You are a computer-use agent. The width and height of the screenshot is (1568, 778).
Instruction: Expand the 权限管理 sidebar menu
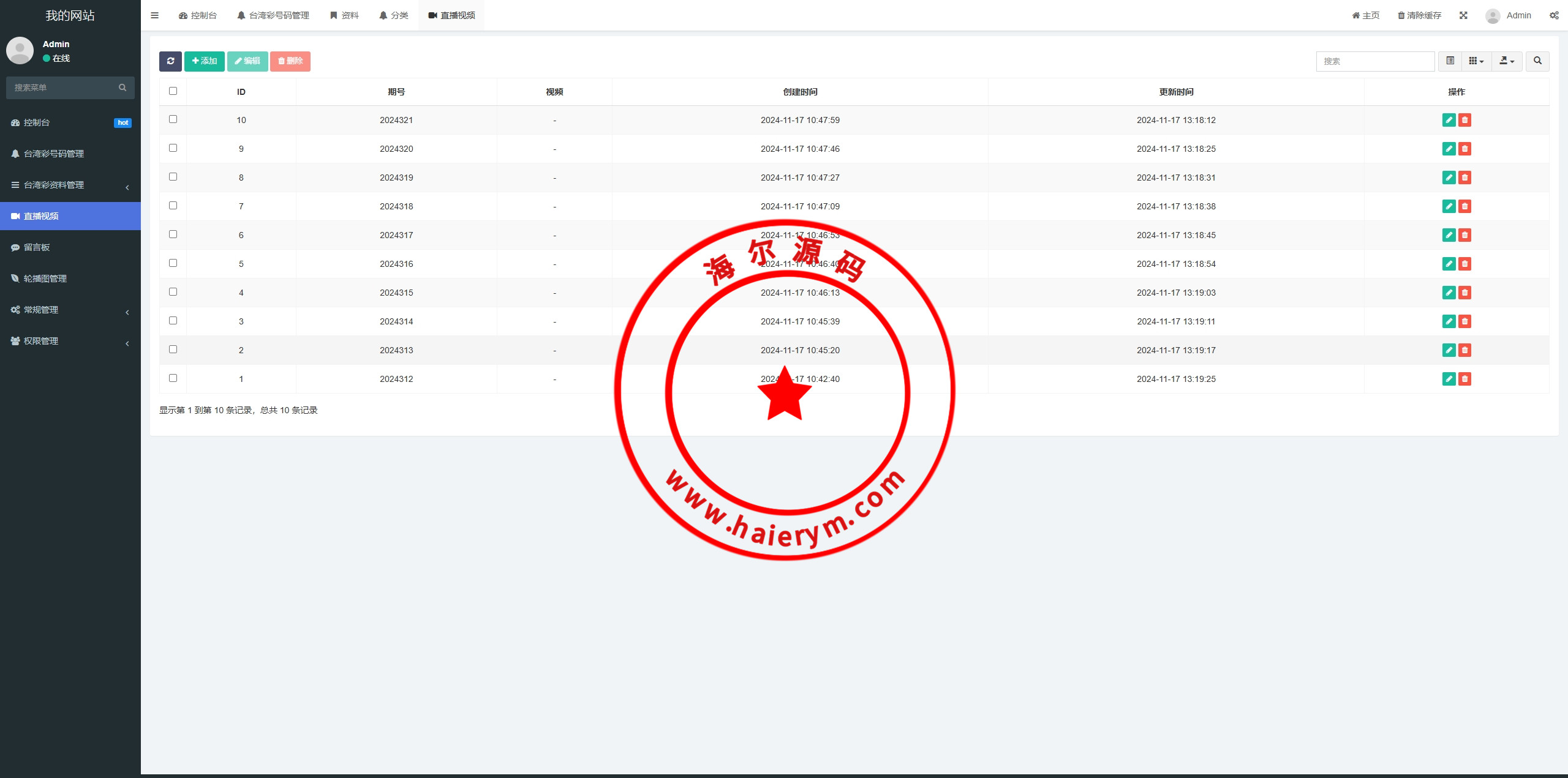click(70, 341)
